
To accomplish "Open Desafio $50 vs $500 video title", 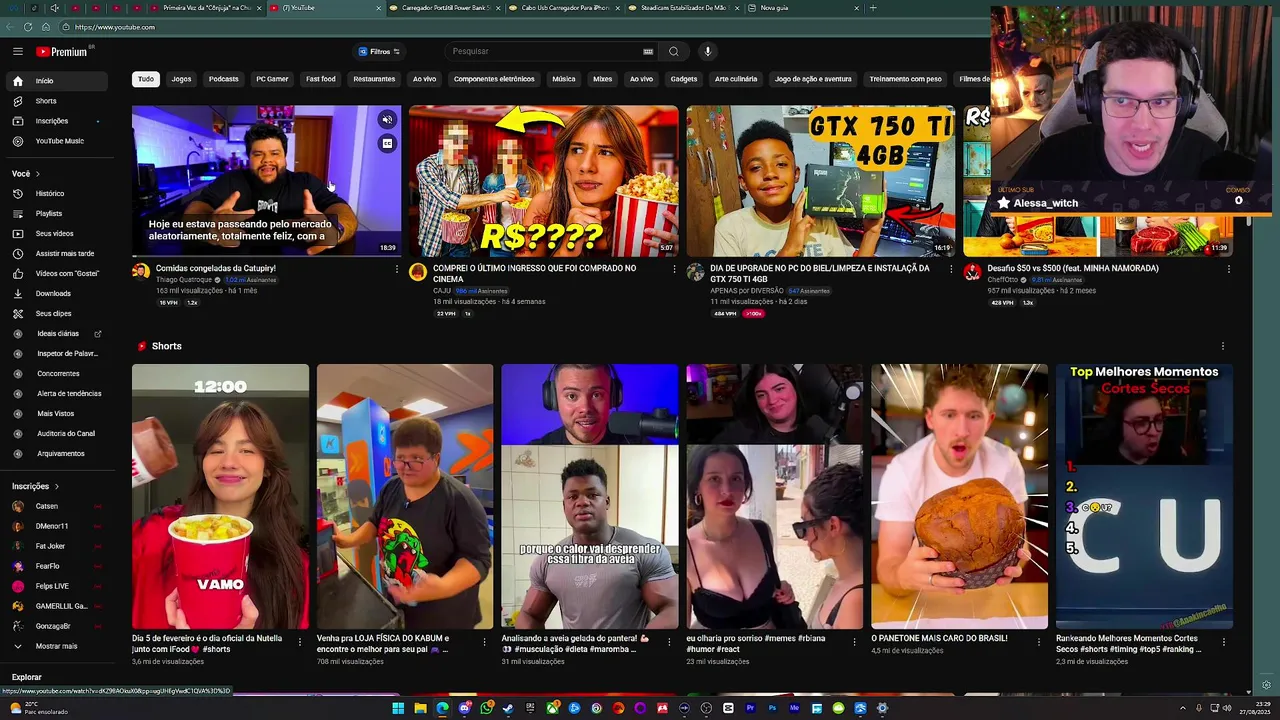I will coord(1073,268).
